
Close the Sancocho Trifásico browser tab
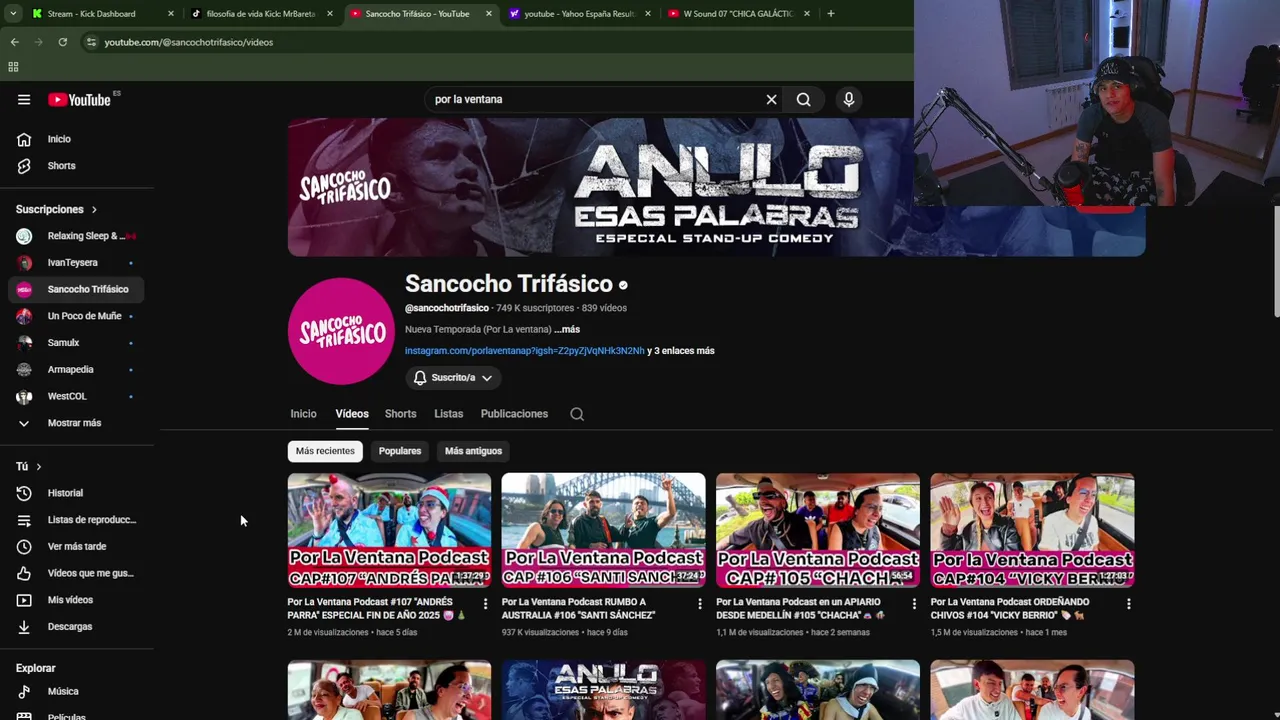tap(488, 14)
